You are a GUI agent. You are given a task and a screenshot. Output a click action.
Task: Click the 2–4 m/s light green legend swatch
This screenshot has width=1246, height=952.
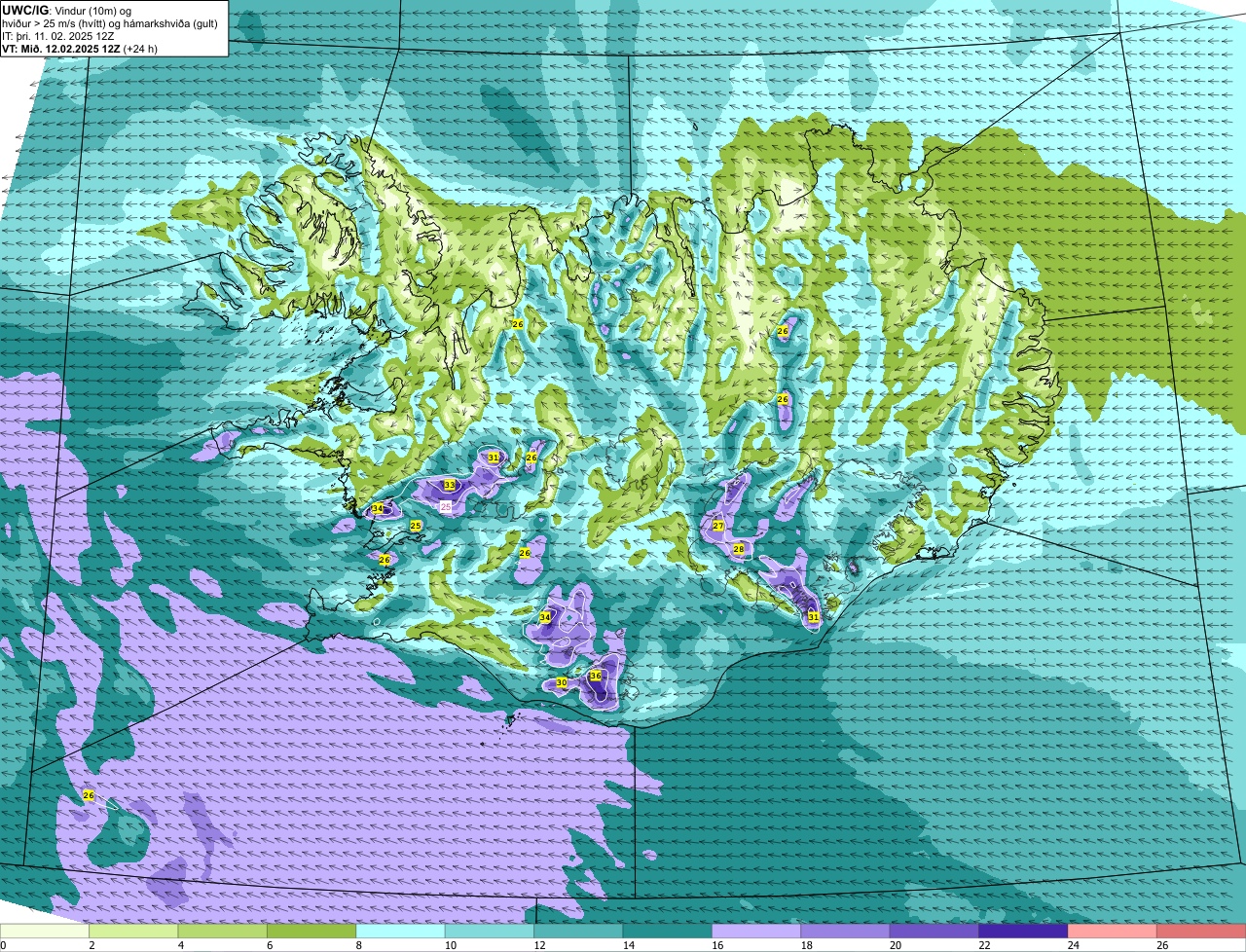point(133,932)
